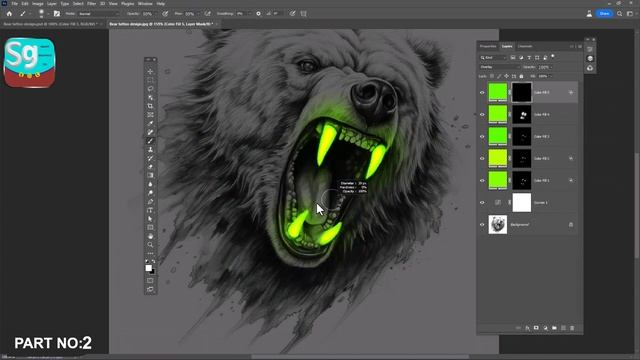
Task: Select the History Brush tool
Action: tap(150, 158)
